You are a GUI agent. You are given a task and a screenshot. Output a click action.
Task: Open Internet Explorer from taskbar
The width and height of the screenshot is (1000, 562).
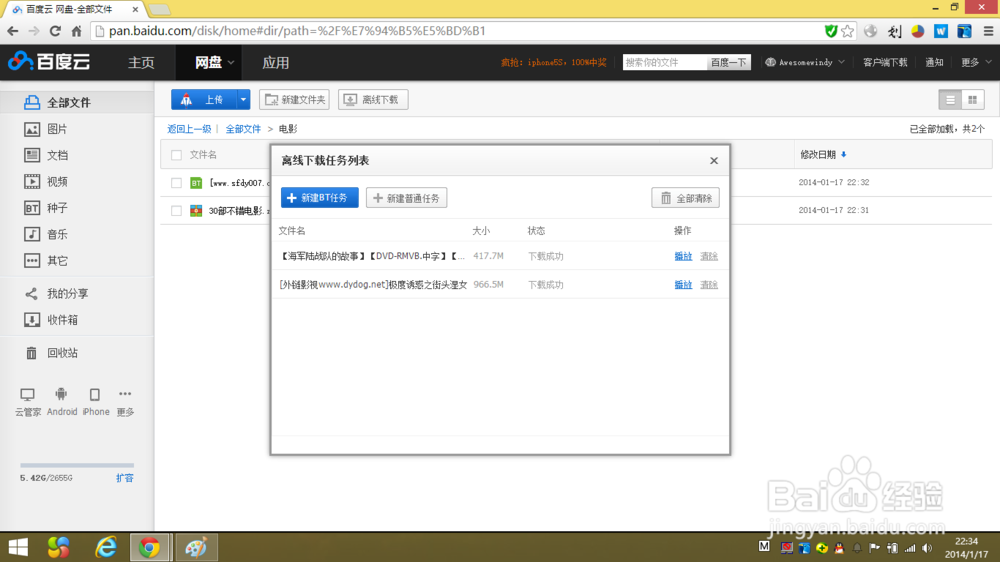pos(106,547)
